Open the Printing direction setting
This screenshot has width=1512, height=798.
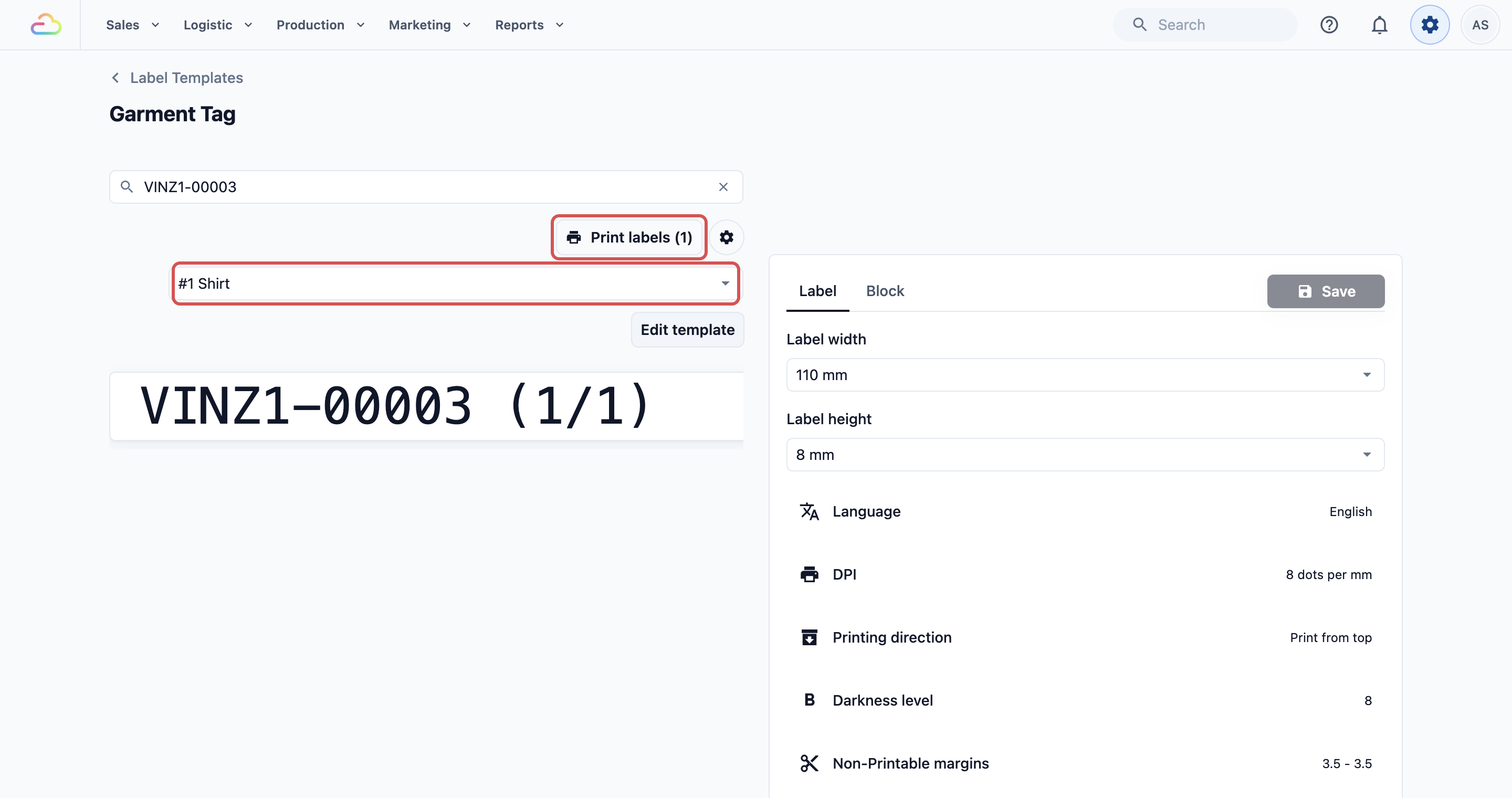(x=1085, y=637)
